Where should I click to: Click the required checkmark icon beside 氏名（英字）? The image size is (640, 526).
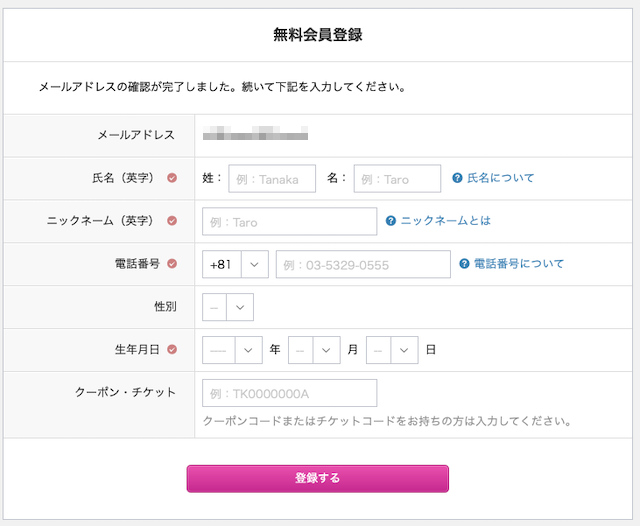point(172,178)
